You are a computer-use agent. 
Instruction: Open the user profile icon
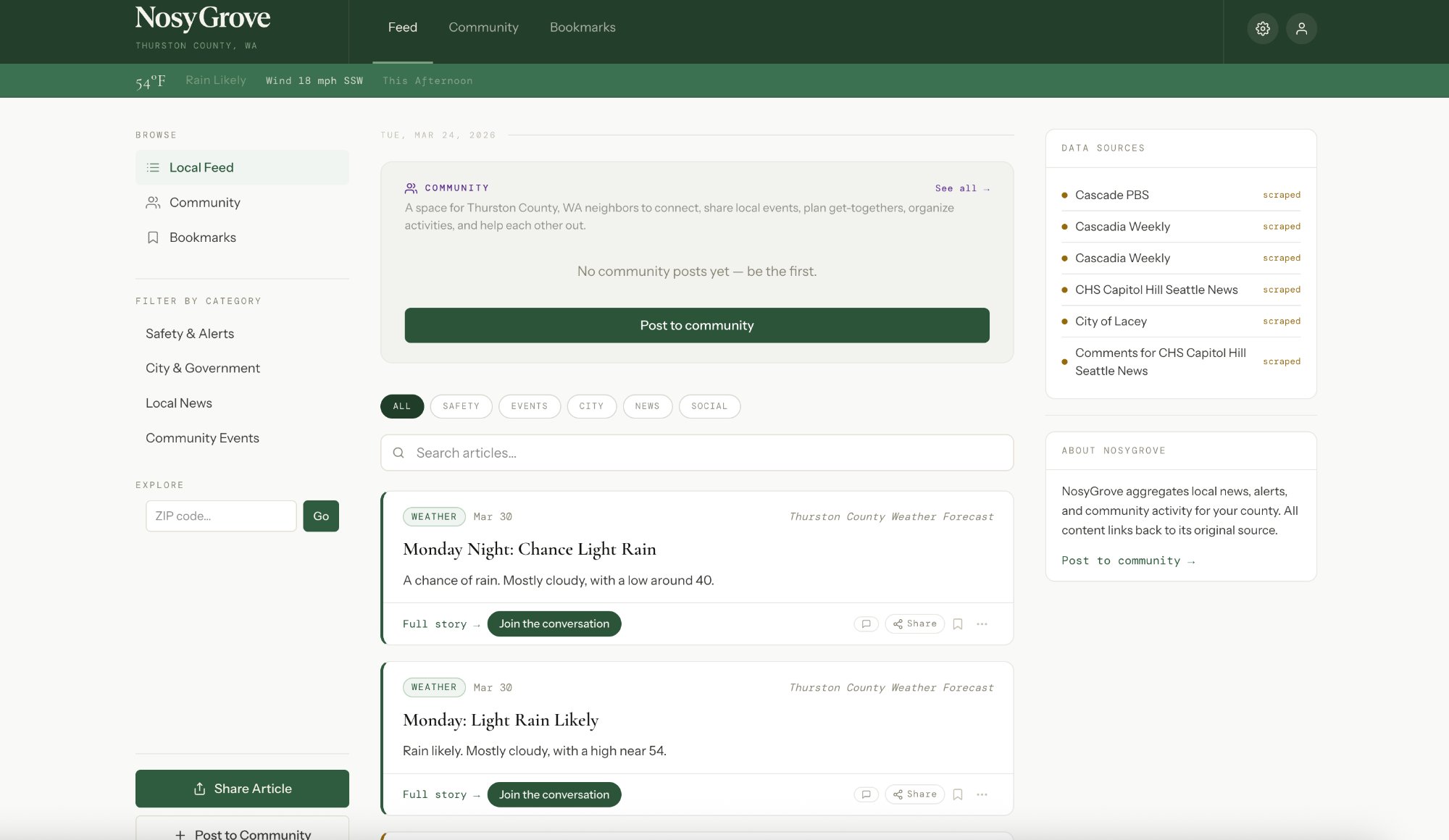[1302, 28]
